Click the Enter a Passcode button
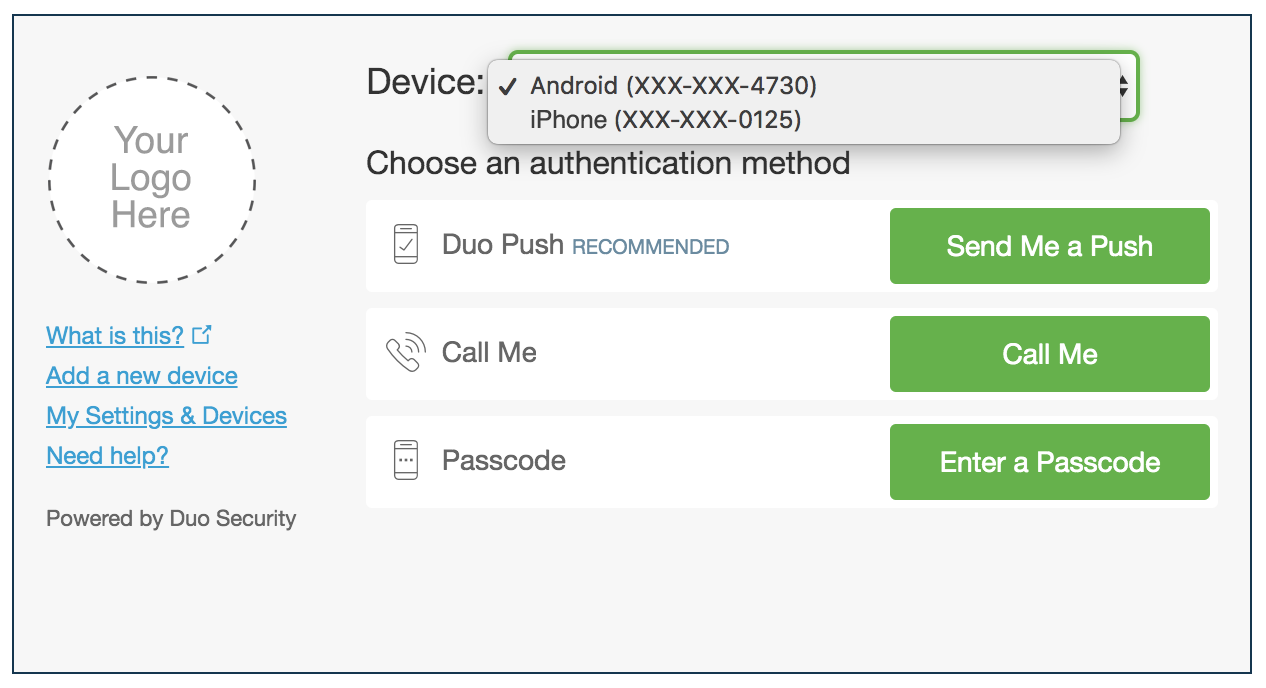1266x688 pixels. tap(1049, 461)
